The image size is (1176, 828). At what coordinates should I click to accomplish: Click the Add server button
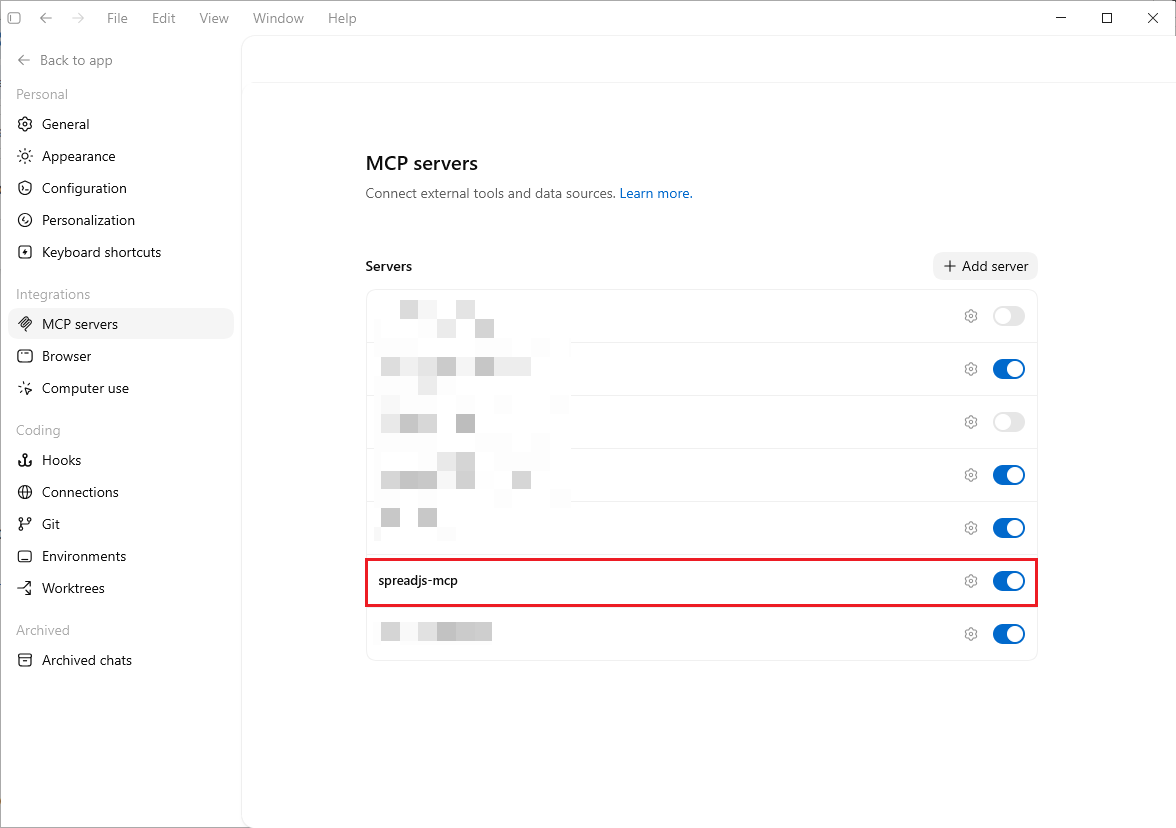(986, 266)
